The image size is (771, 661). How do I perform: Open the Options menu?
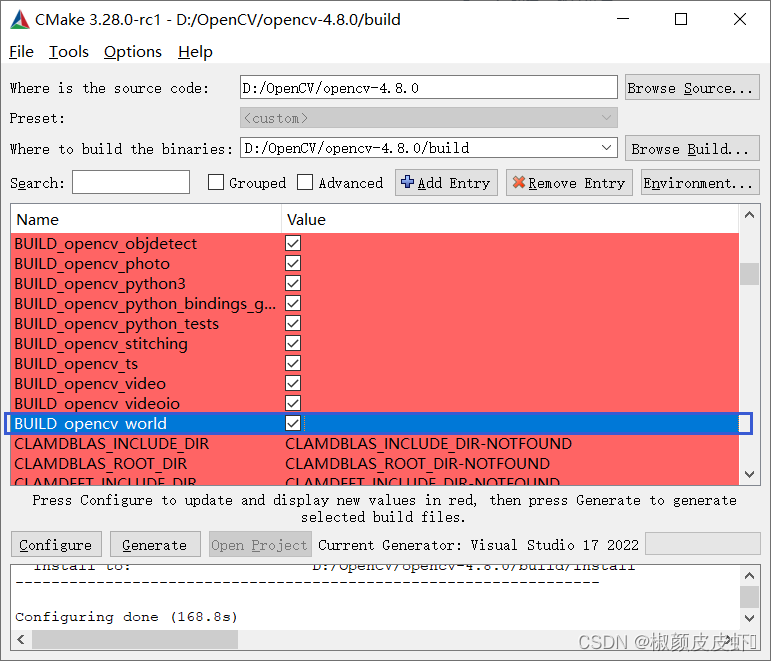[133, 52]
